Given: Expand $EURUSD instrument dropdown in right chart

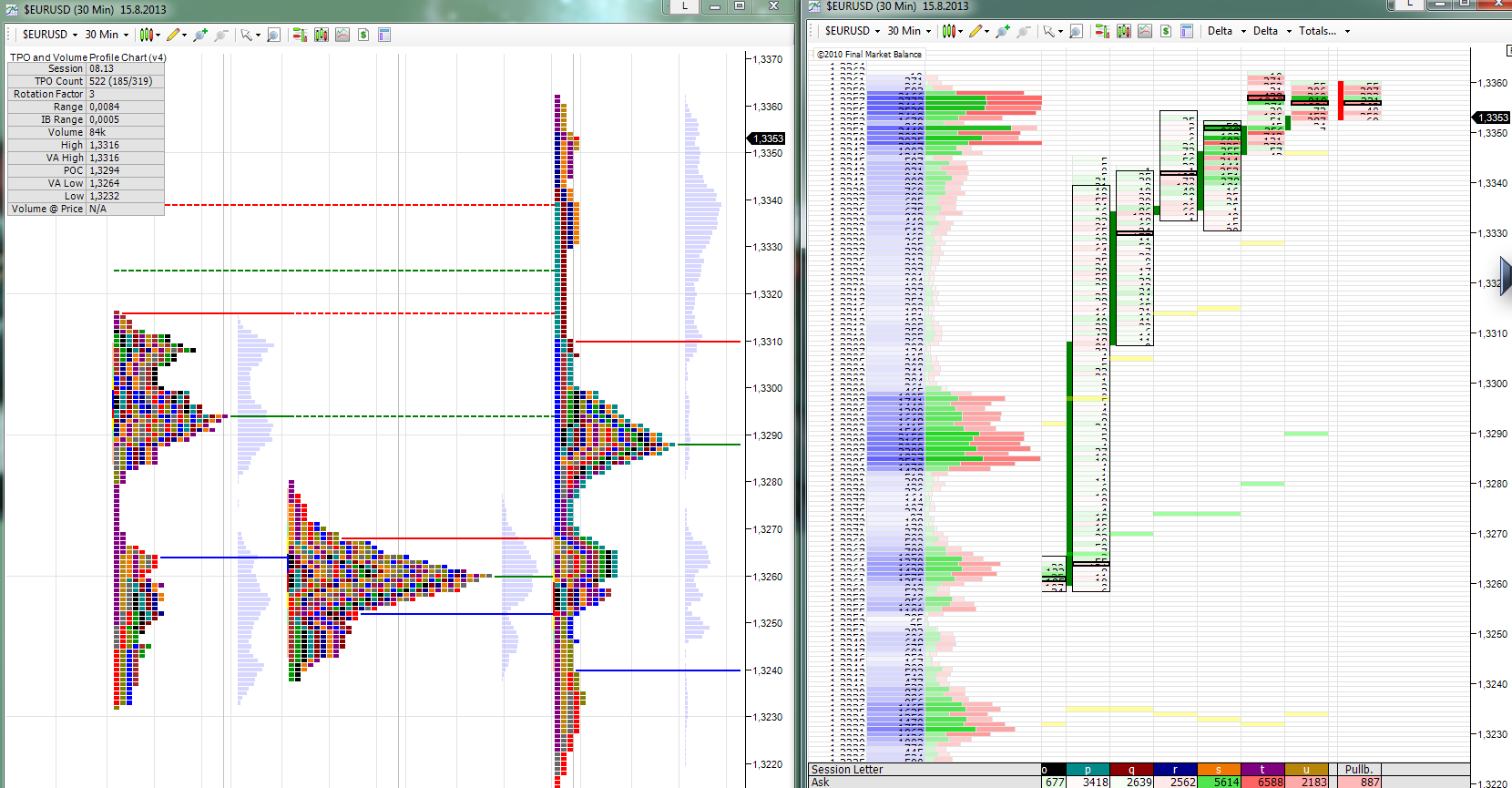Looking at the screenshot, I should tap(853, 31).
